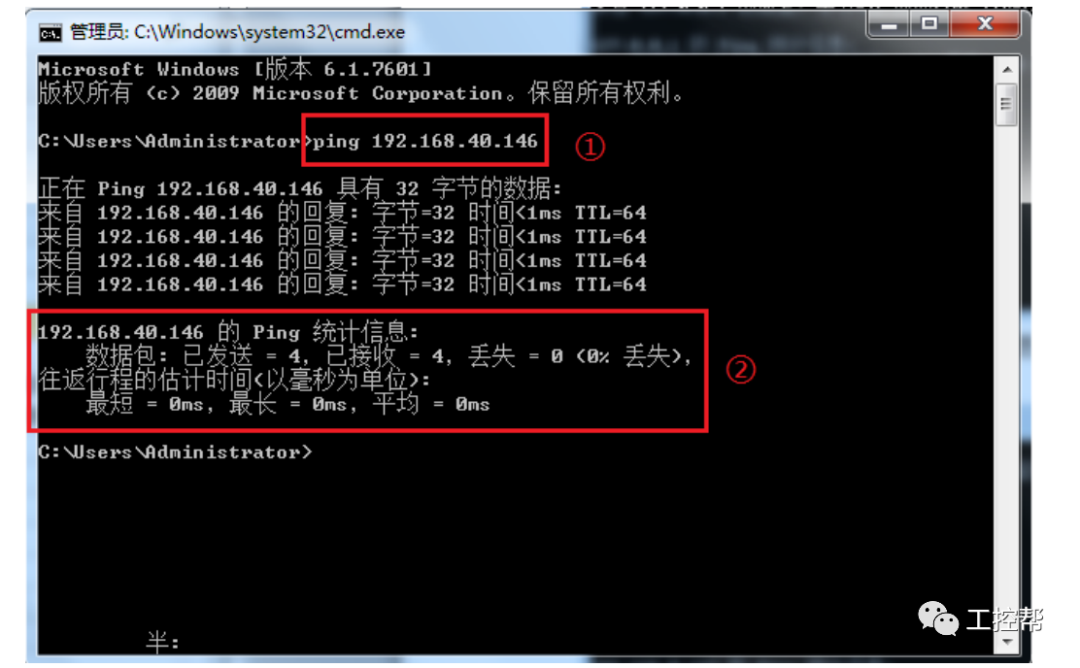Screen dimensions: 1080x668
Task: Click the '半:' IME indicator text
Action: [x=163, y=642]
